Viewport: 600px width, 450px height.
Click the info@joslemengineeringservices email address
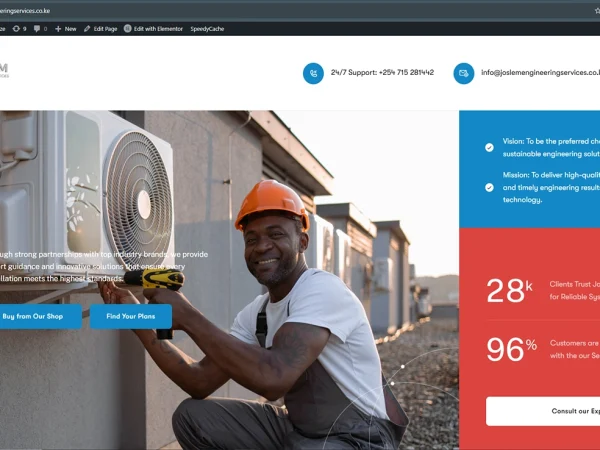(x=540, y=73)
